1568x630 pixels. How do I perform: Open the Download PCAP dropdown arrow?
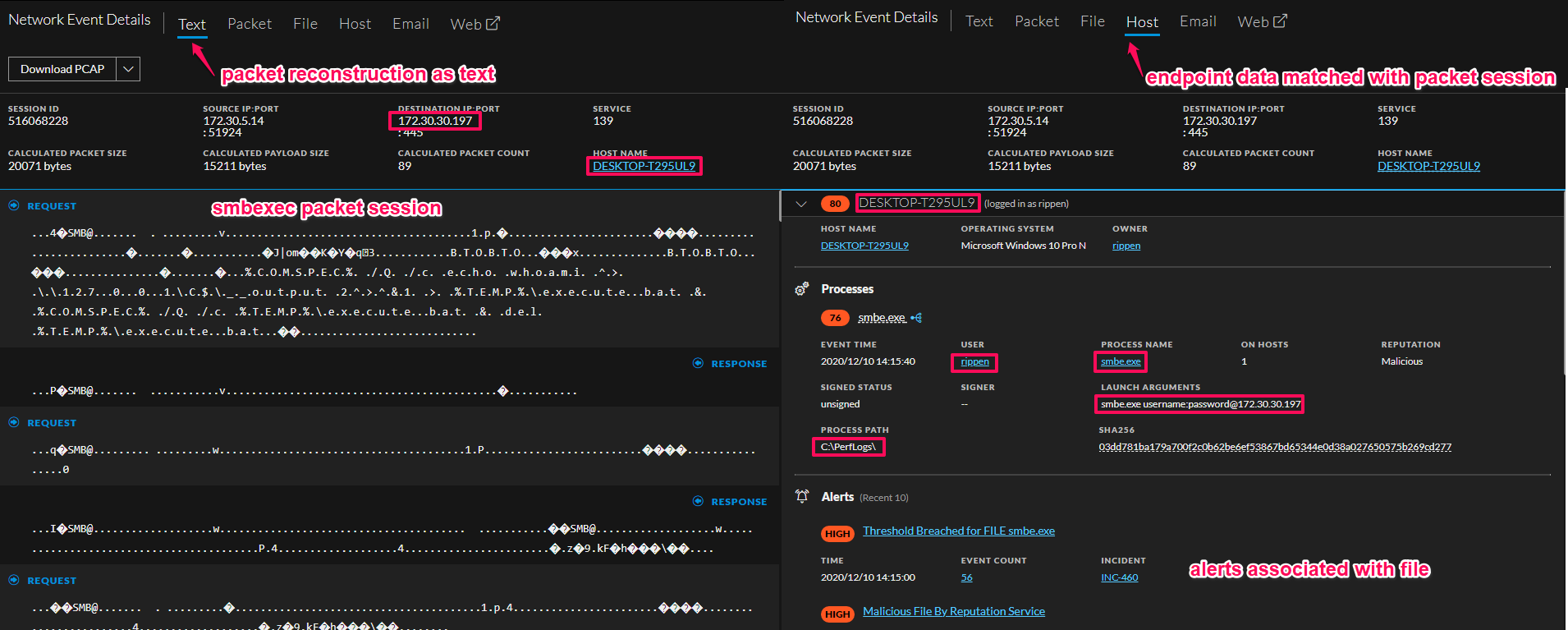click(x=128, y=69)
